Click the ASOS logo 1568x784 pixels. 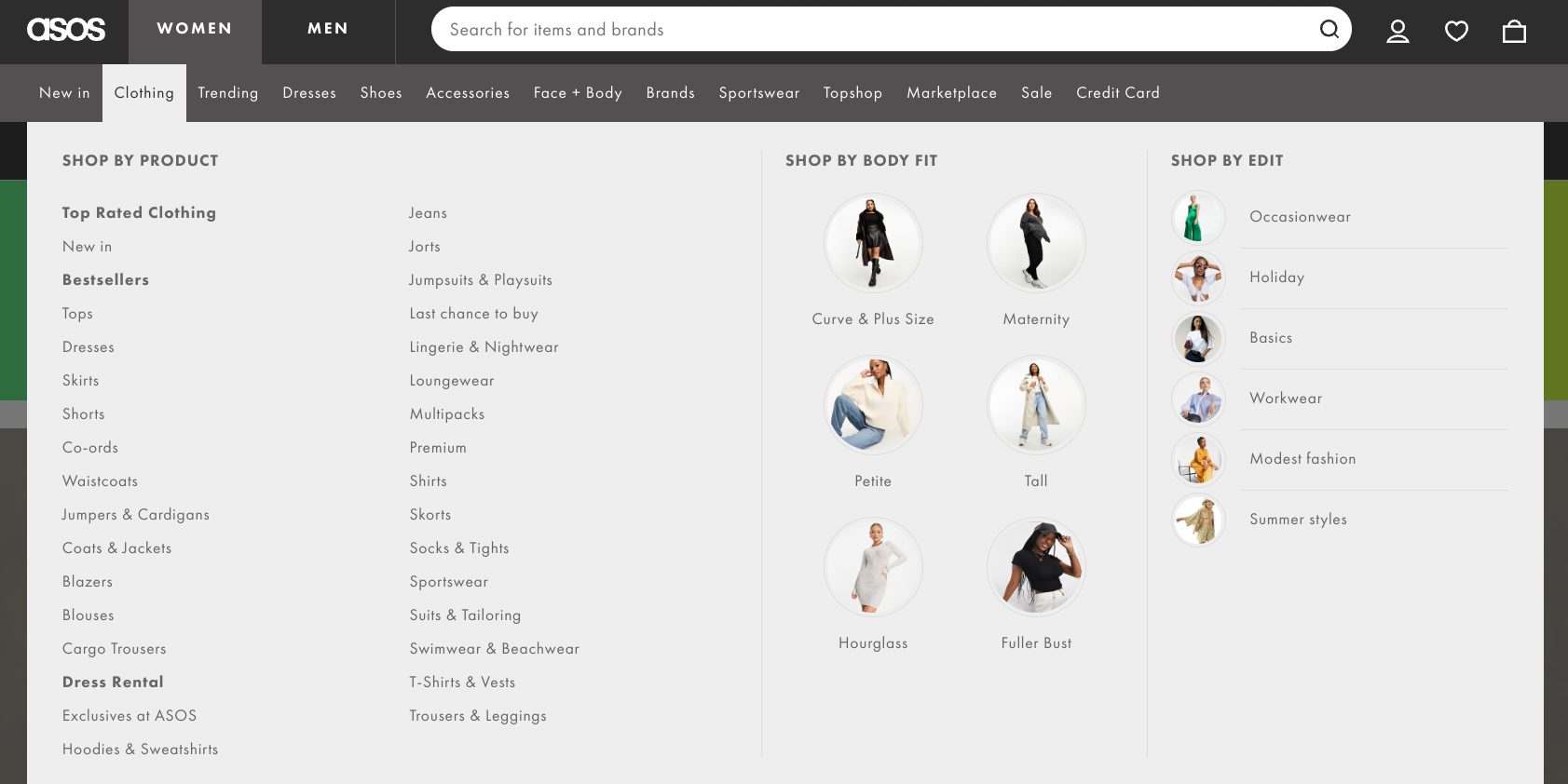point(65,30)
